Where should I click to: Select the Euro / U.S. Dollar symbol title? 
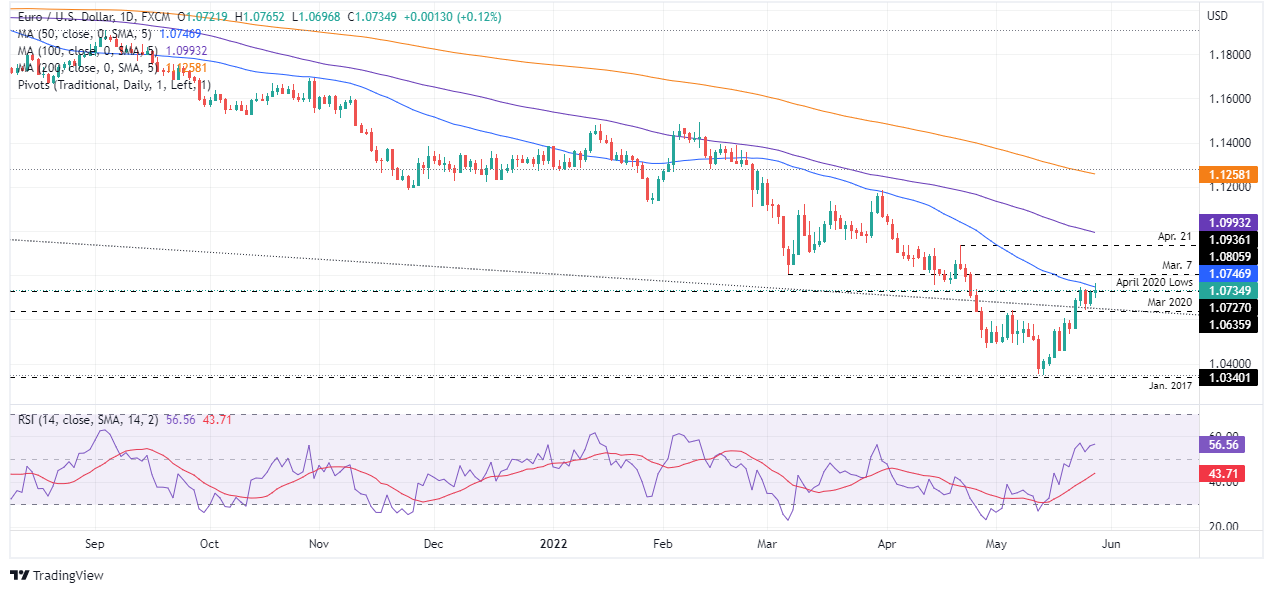click(x=70, y=18)
